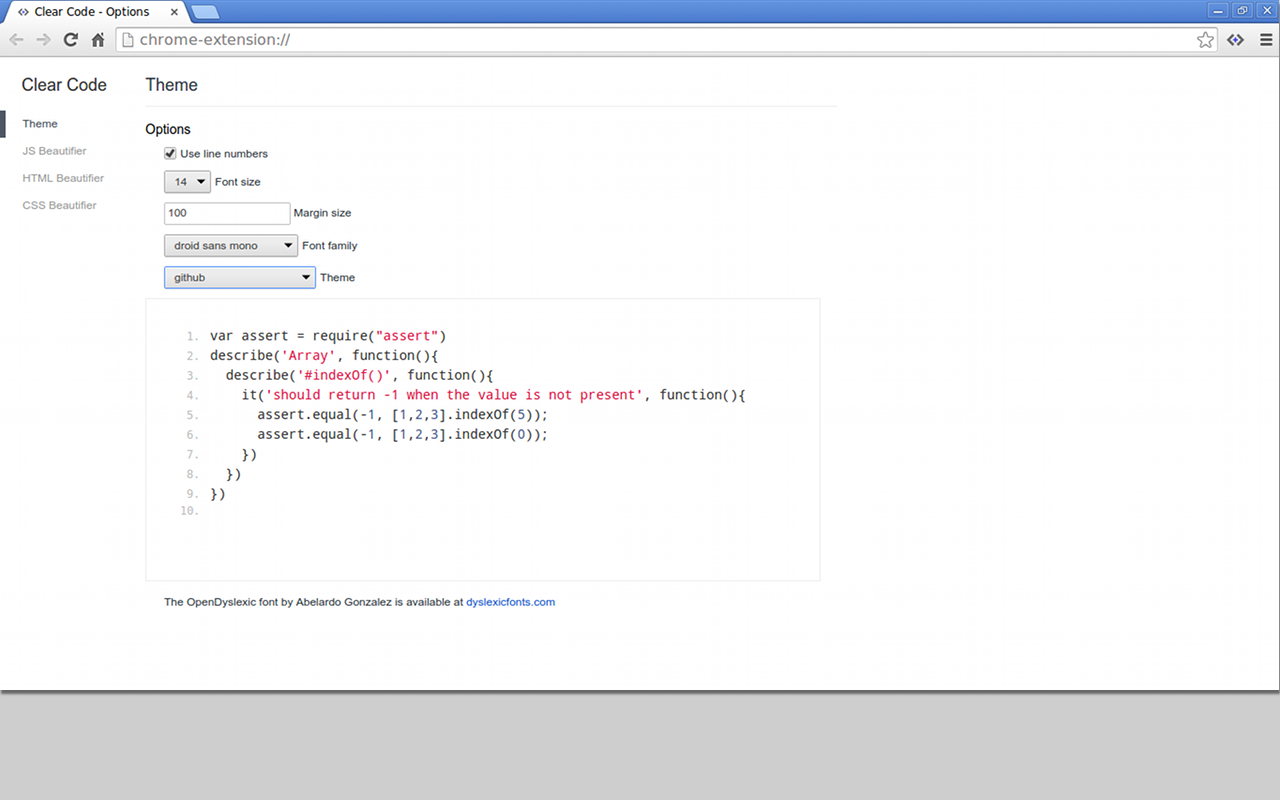
Task: Open the Theme dropdown showing github
Action: (240, 277)
